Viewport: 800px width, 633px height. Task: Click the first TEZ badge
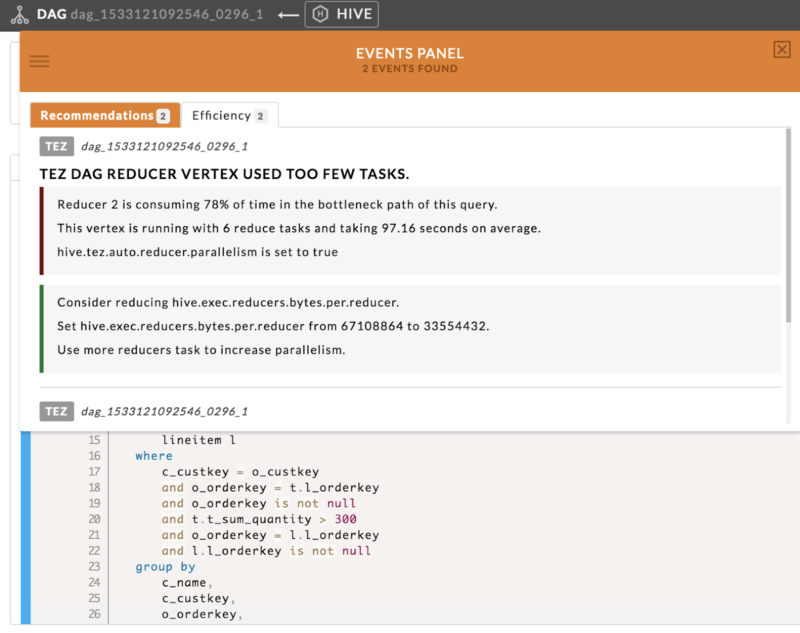tap(57, 146)
